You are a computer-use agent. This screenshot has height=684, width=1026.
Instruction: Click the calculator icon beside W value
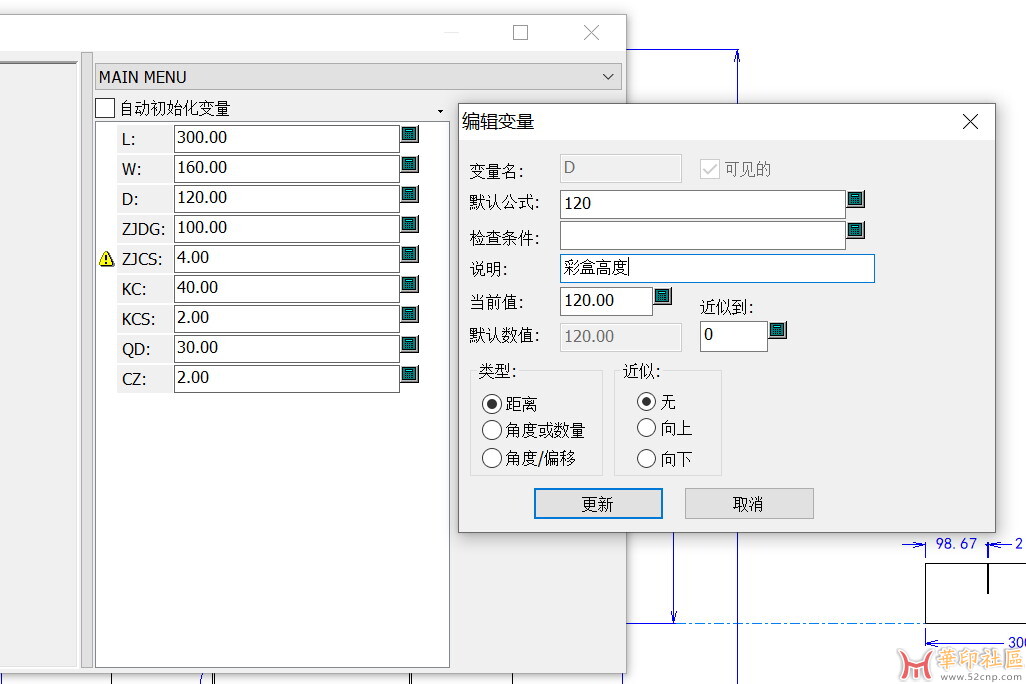(x=410, y=164)
